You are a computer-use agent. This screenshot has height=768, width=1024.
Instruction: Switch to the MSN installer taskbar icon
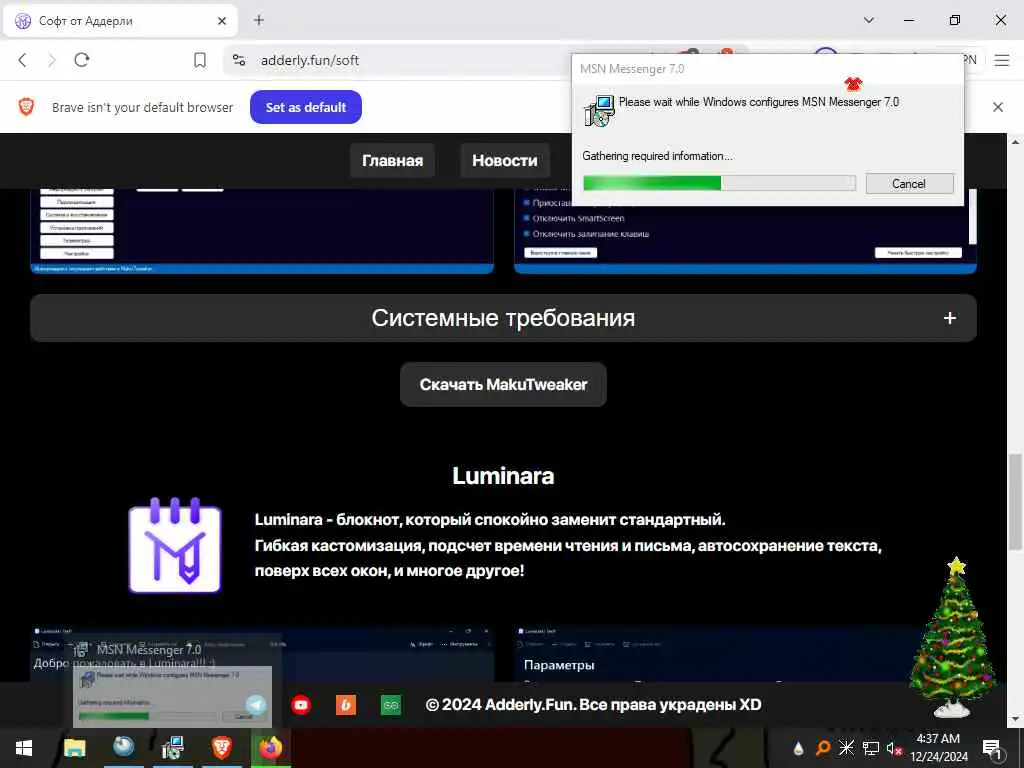tap(172, 748)
